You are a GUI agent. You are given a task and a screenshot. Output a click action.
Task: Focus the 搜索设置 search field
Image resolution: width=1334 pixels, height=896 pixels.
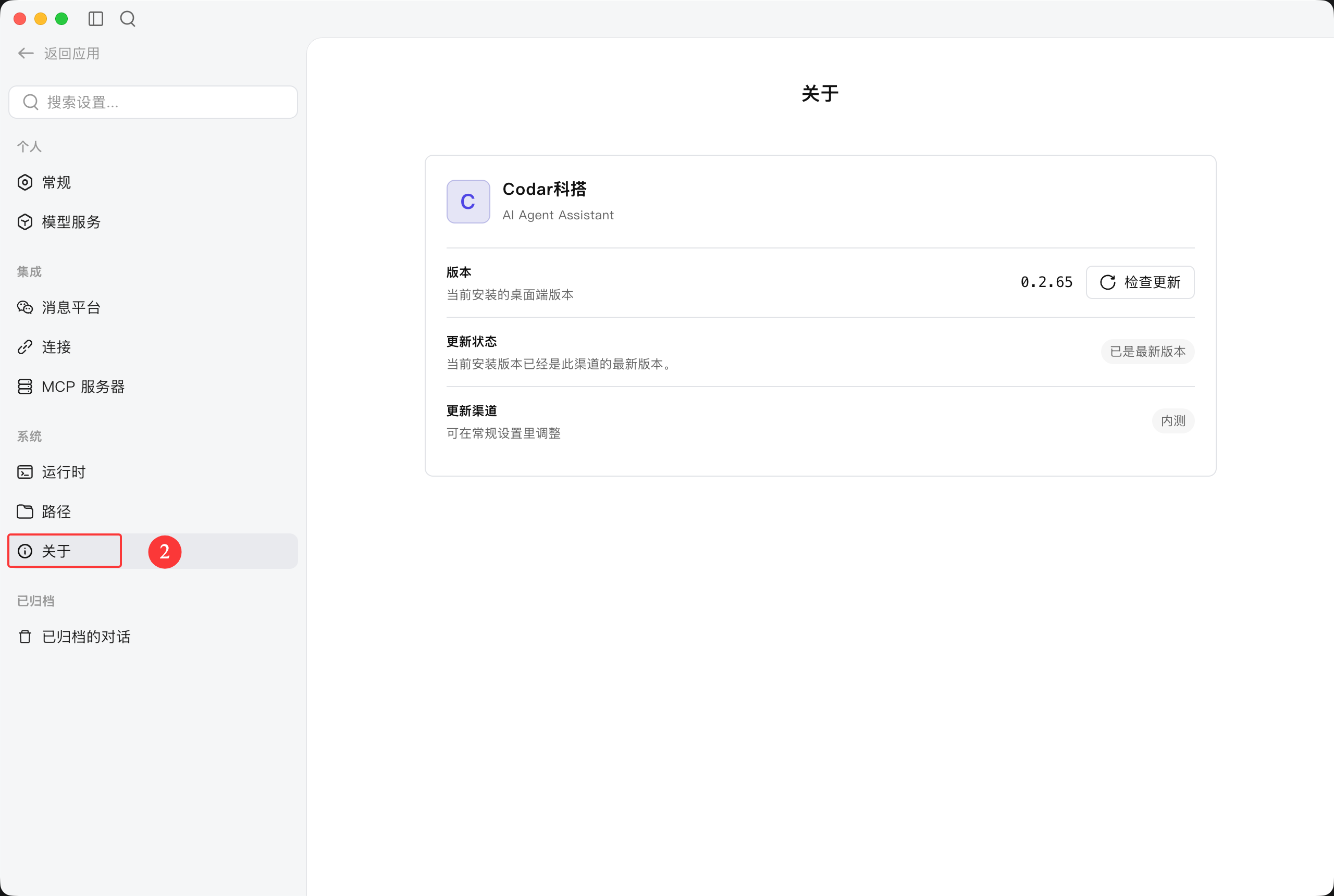click(153, 102)
